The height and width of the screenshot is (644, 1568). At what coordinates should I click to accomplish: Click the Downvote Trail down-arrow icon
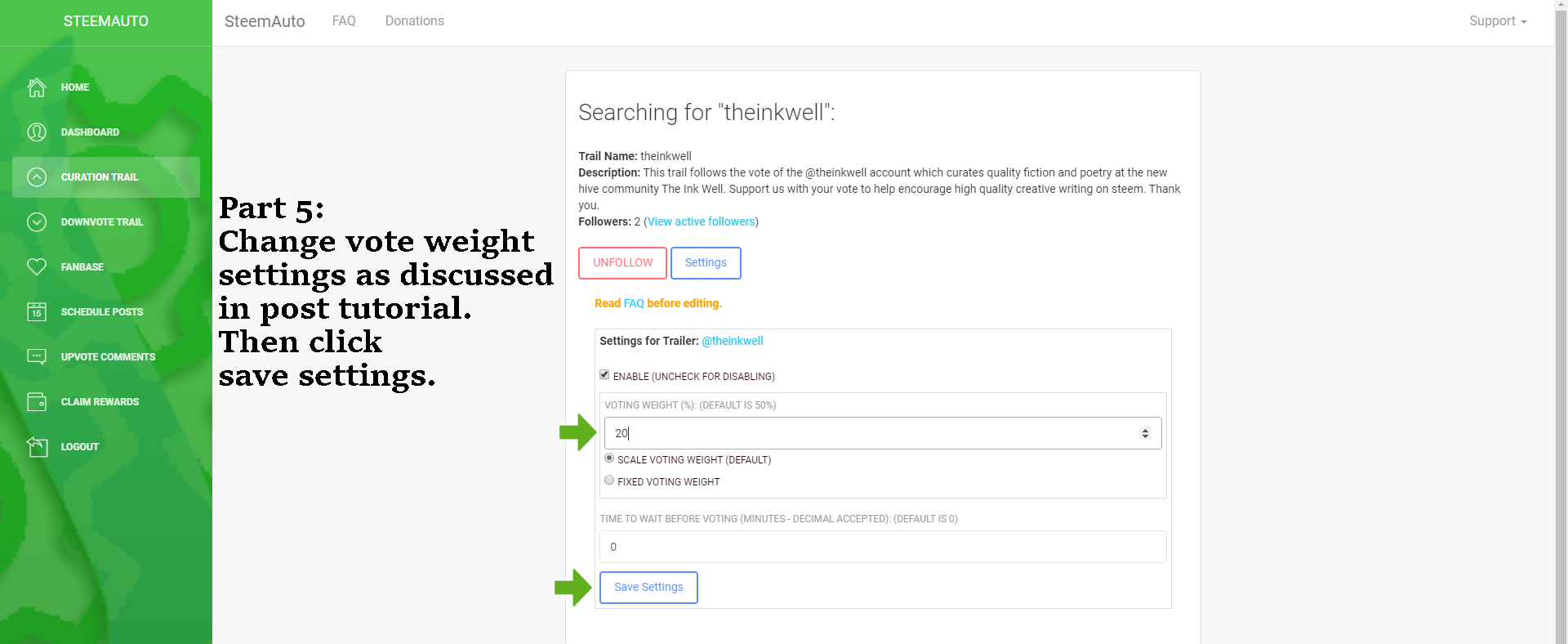pos(37,222)
